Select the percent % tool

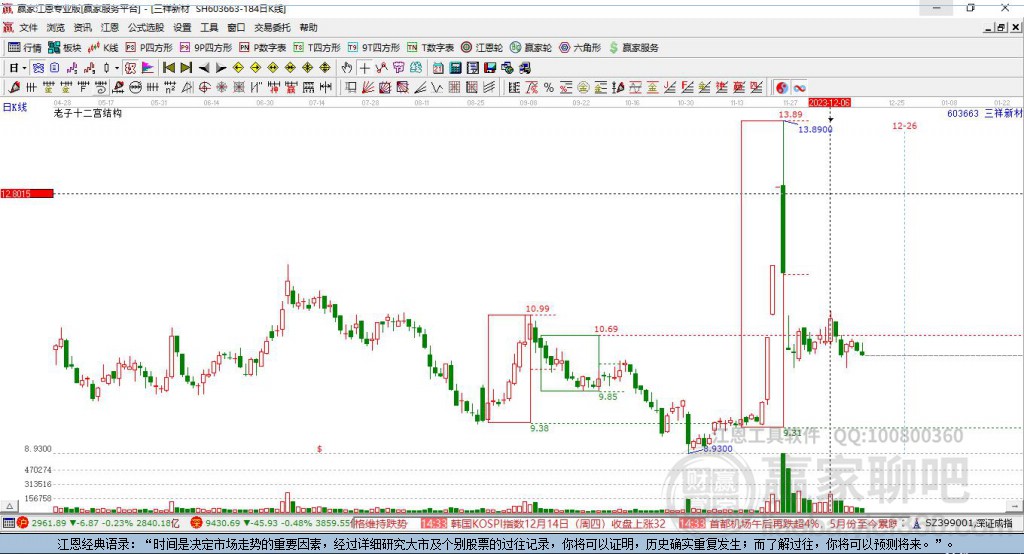pyautogui.click(x=549, y=88)
